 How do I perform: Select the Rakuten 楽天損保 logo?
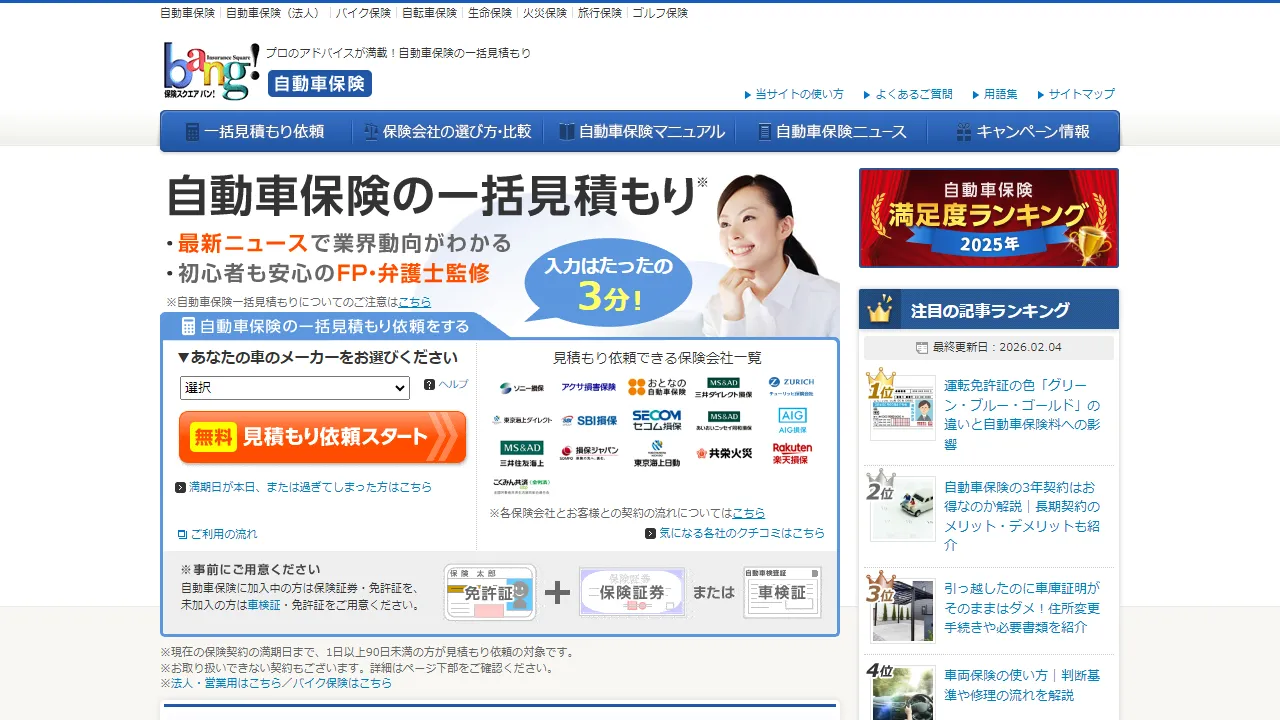pyautogui.click(x=791, y=453)
